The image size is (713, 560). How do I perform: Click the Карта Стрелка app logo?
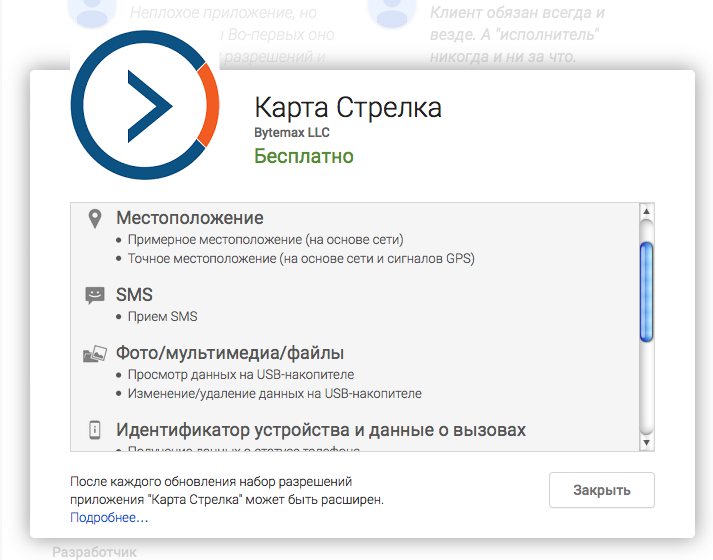[145, 107]
